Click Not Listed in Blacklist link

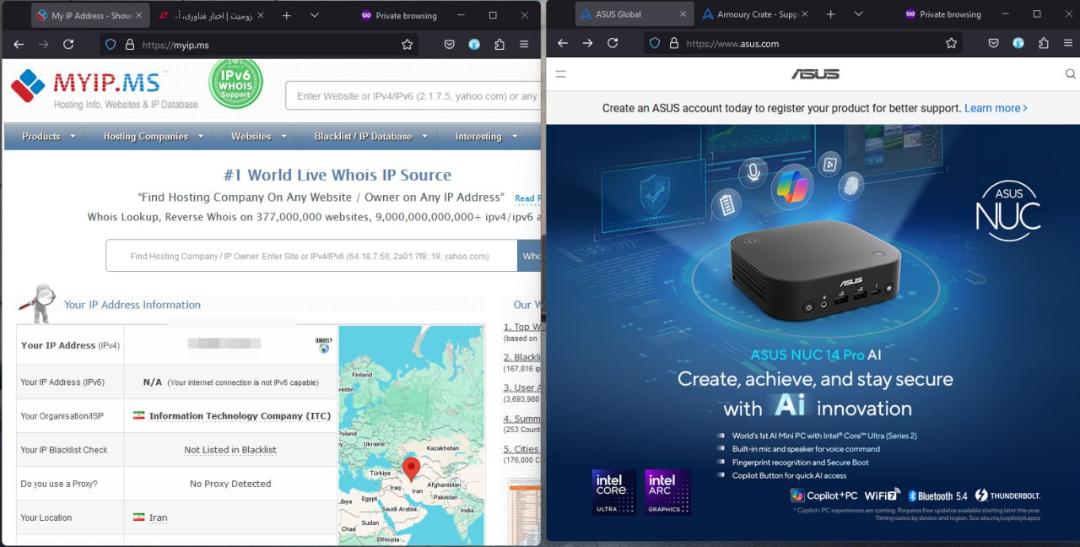230,450
